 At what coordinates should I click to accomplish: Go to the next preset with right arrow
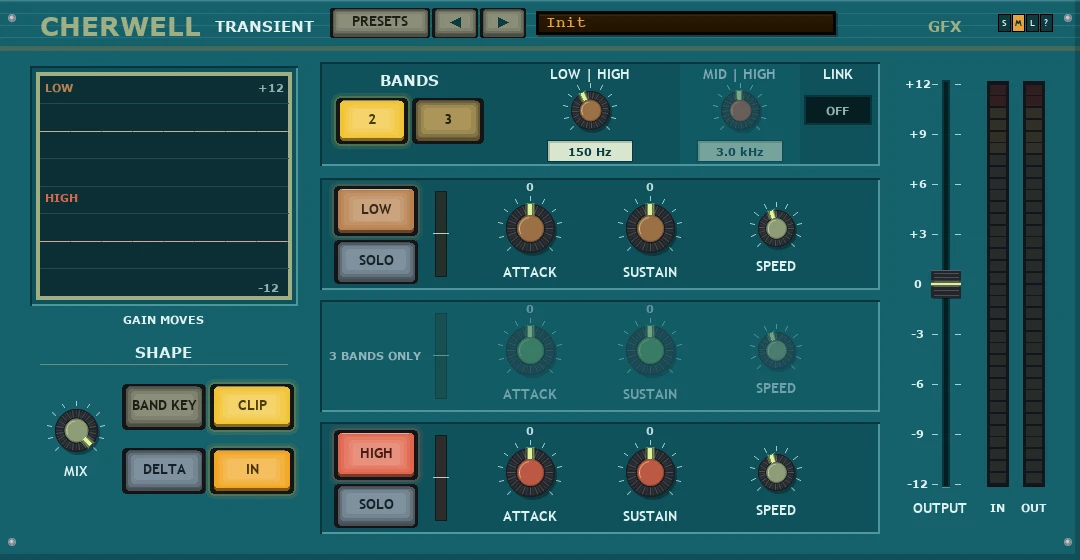pyautogui.click(x=503, y=23)
